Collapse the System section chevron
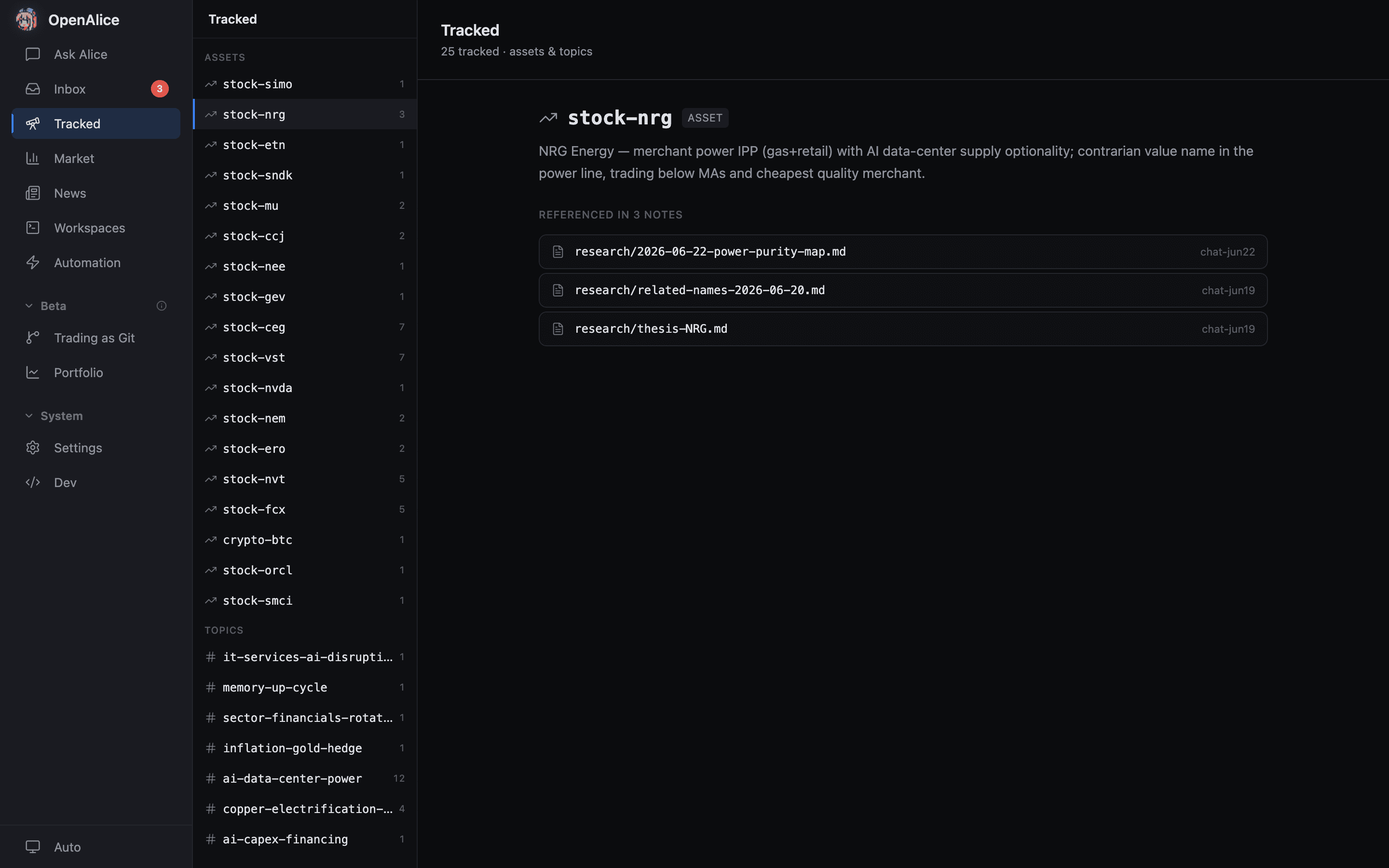Screen dimensions: 1389x868 coord(29,416)
